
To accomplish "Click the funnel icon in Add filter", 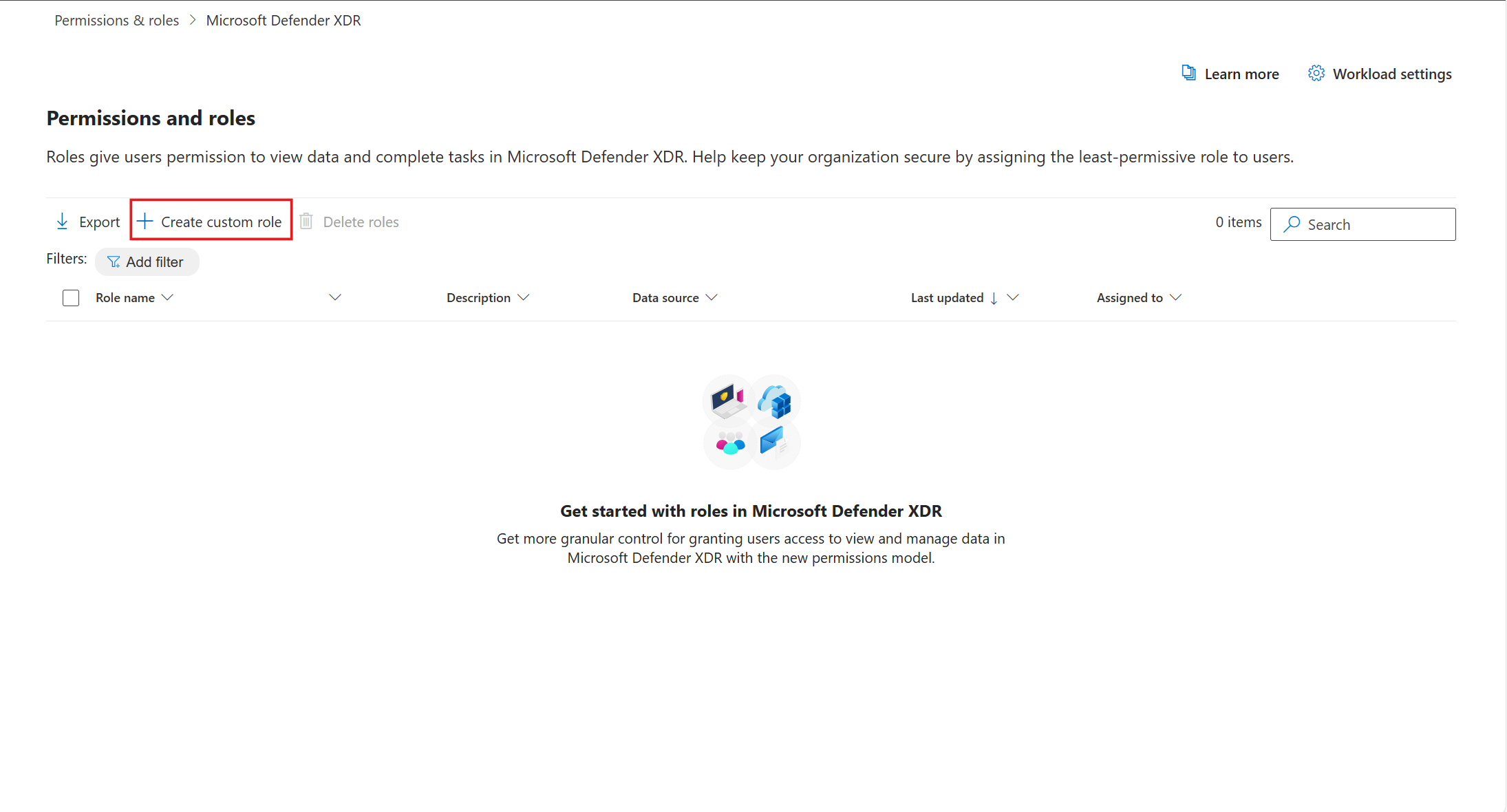I will 114,262.
